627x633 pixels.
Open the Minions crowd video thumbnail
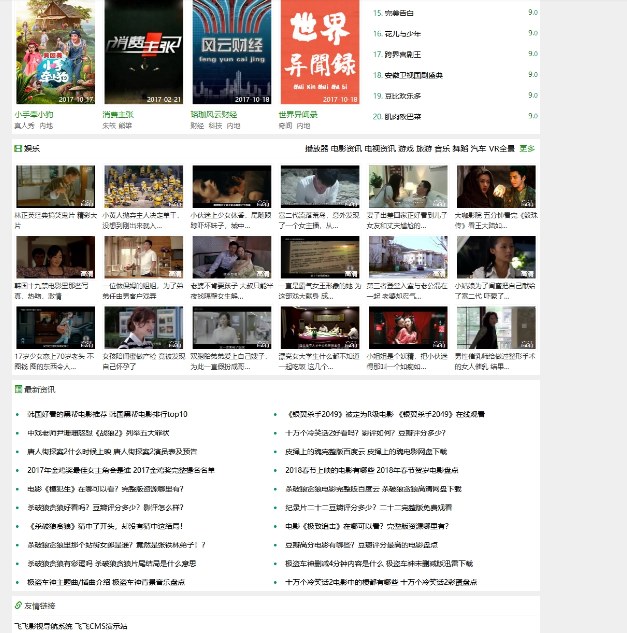143,187
